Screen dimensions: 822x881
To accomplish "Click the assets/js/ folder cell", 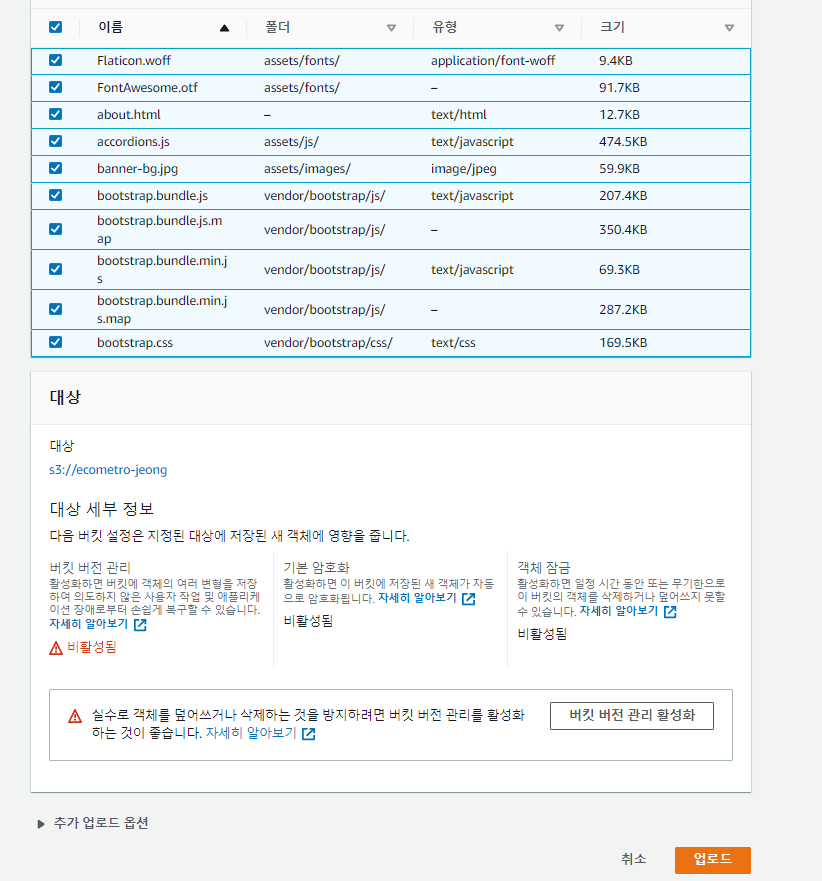I will pos(291,142).
